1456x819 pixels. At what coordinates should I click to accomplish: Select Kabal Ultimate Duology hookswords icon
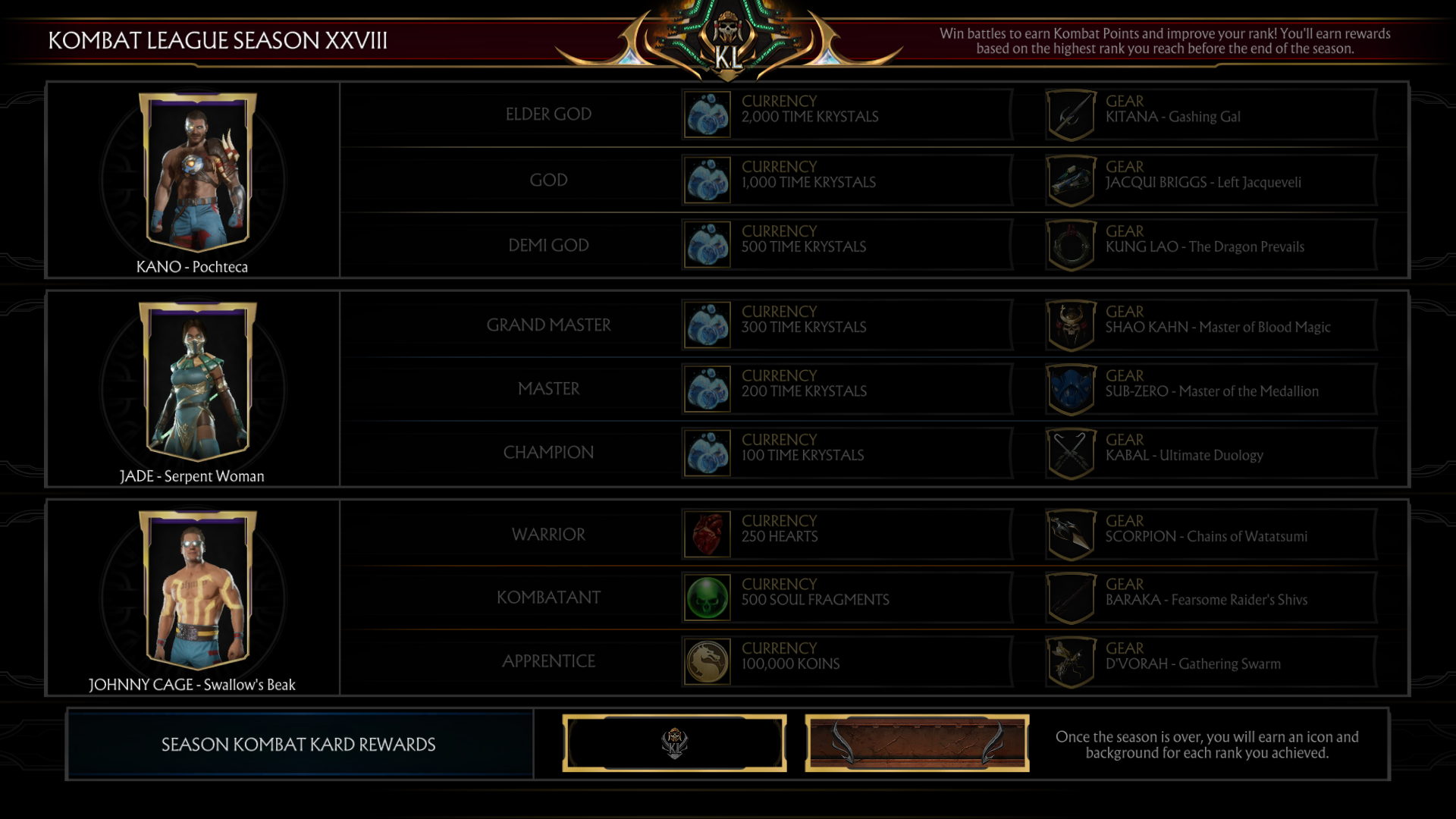pos(1071,453)
